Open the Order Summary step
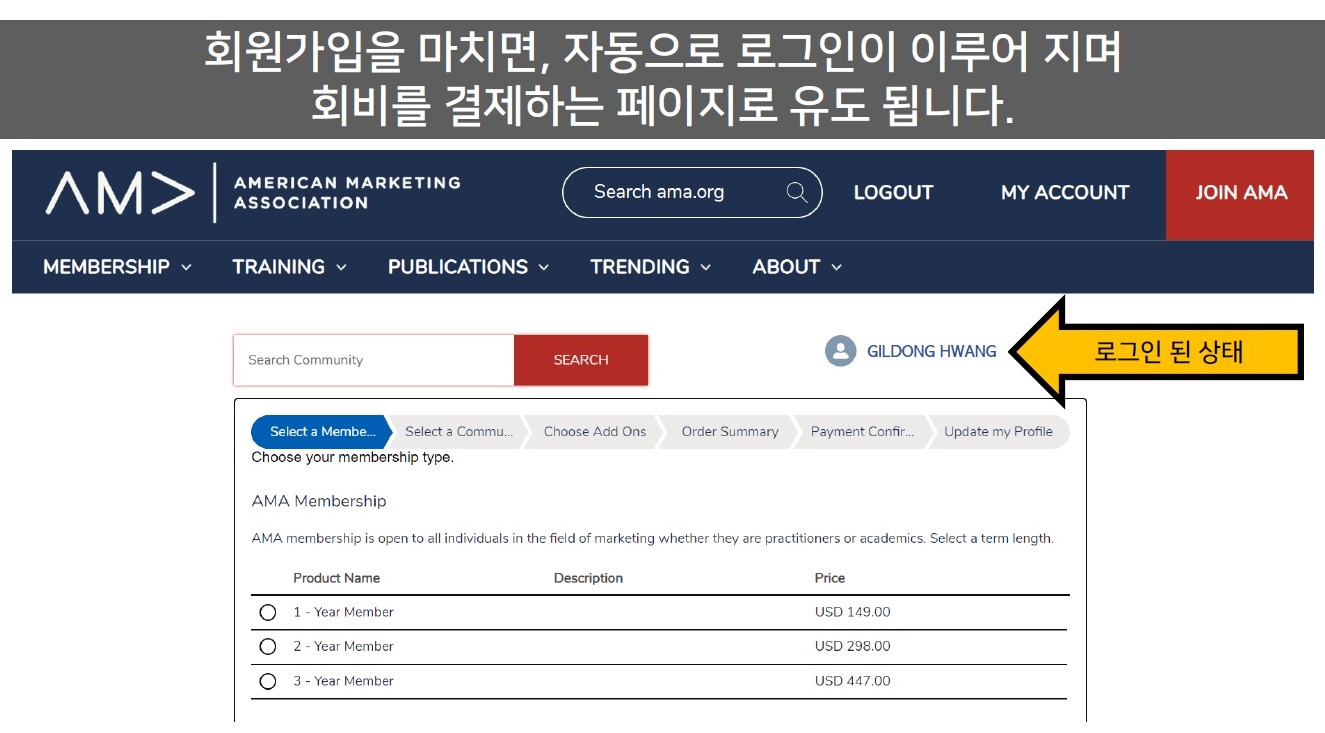 tap(730, 432)
